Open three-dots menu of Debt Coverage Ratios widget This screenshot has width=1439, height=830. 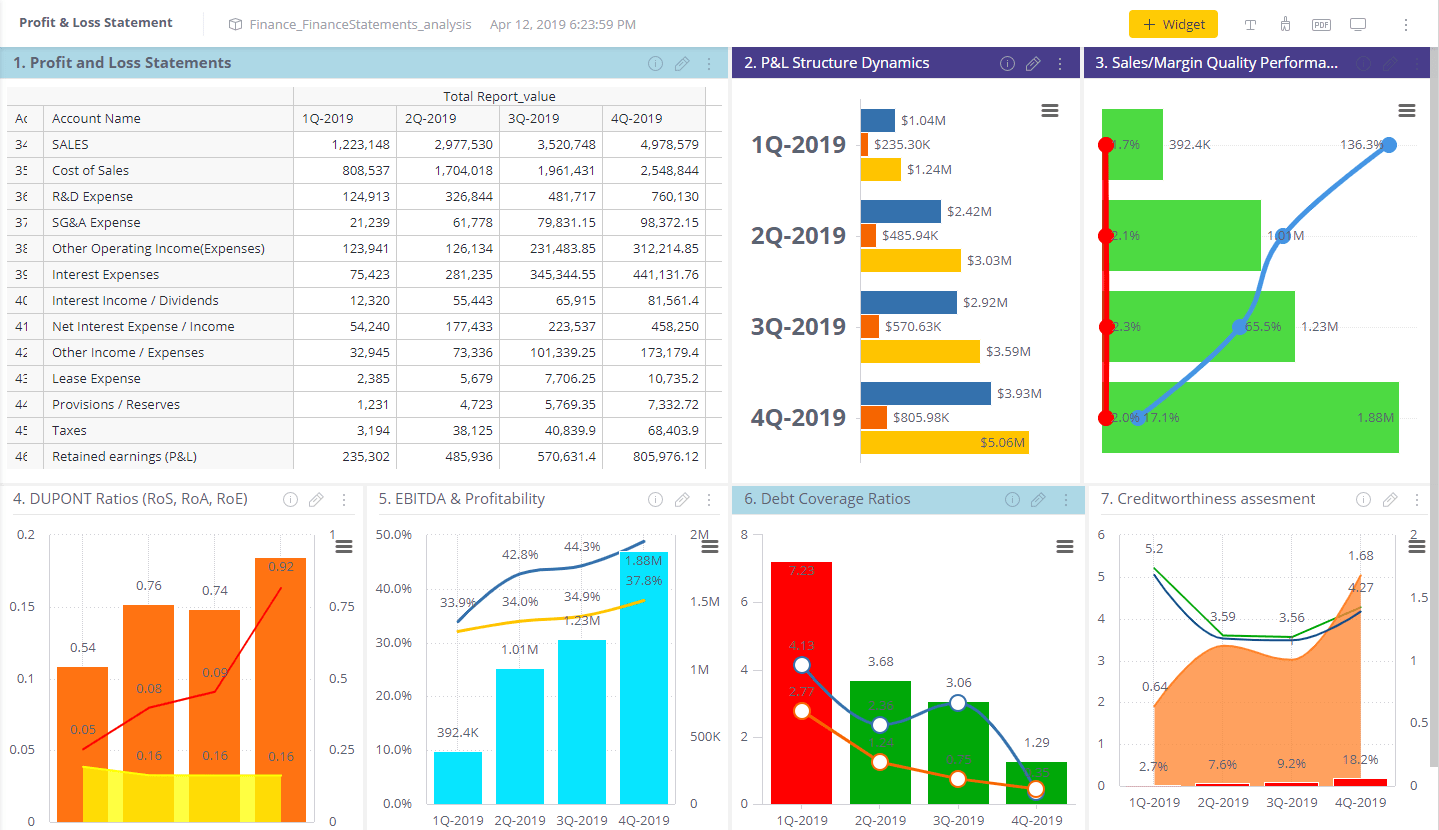point(1065,499)
